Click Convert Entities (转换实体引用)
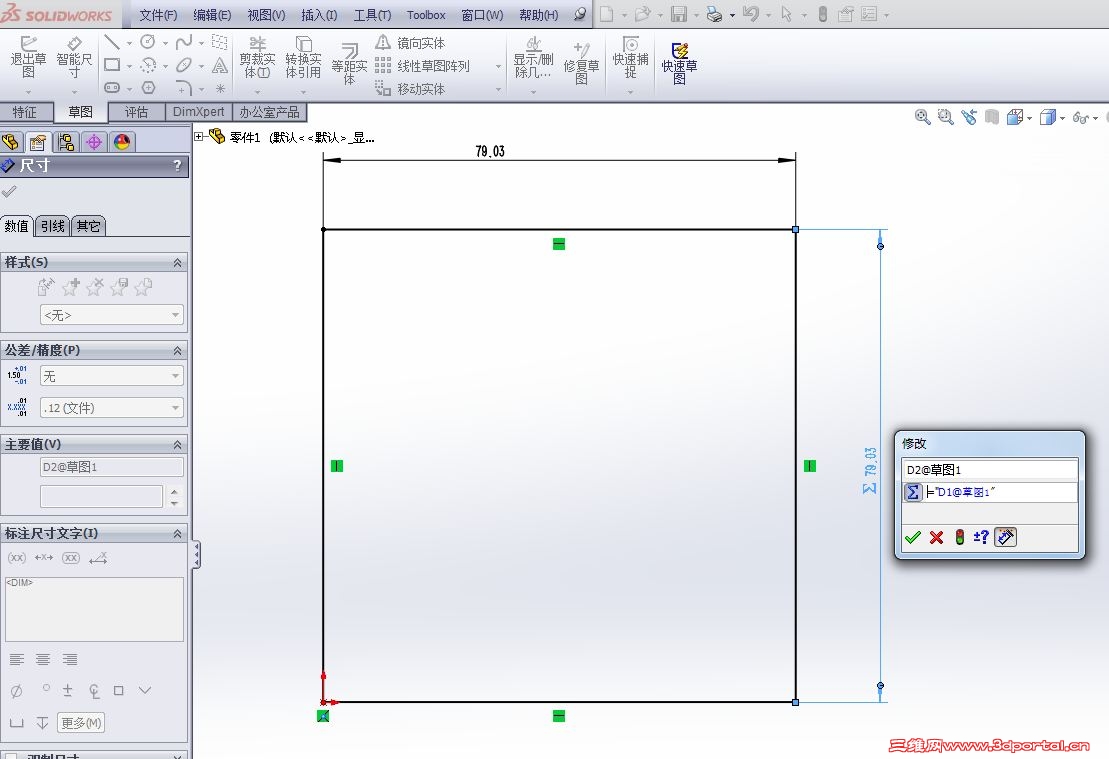1109x759 pixels. (303, 57)
